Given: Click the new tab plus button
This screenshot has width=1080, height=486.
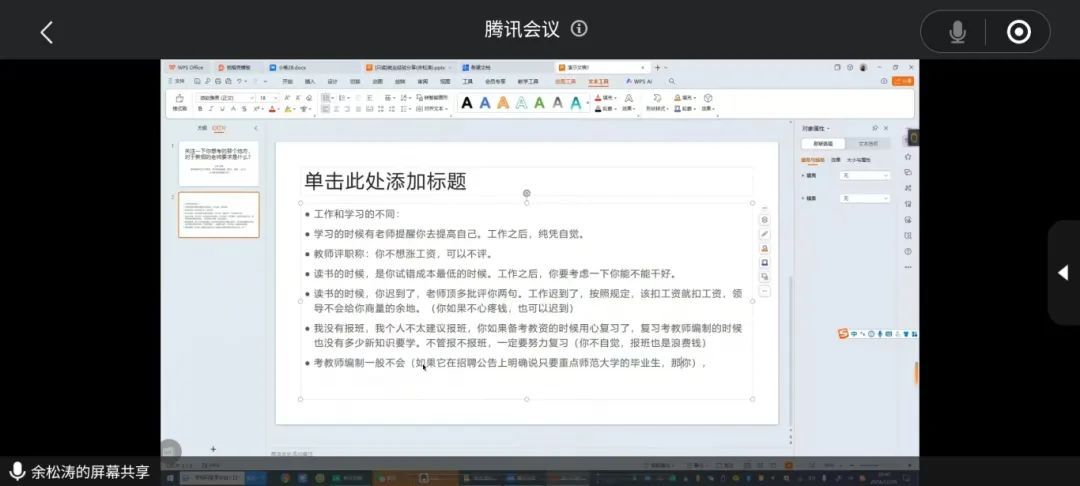Looking at the screenshot, I should pos(656,67).
